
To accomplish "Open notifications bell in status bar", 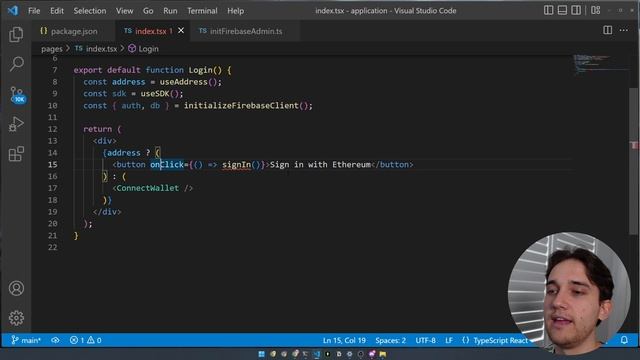I will [624, 340].
